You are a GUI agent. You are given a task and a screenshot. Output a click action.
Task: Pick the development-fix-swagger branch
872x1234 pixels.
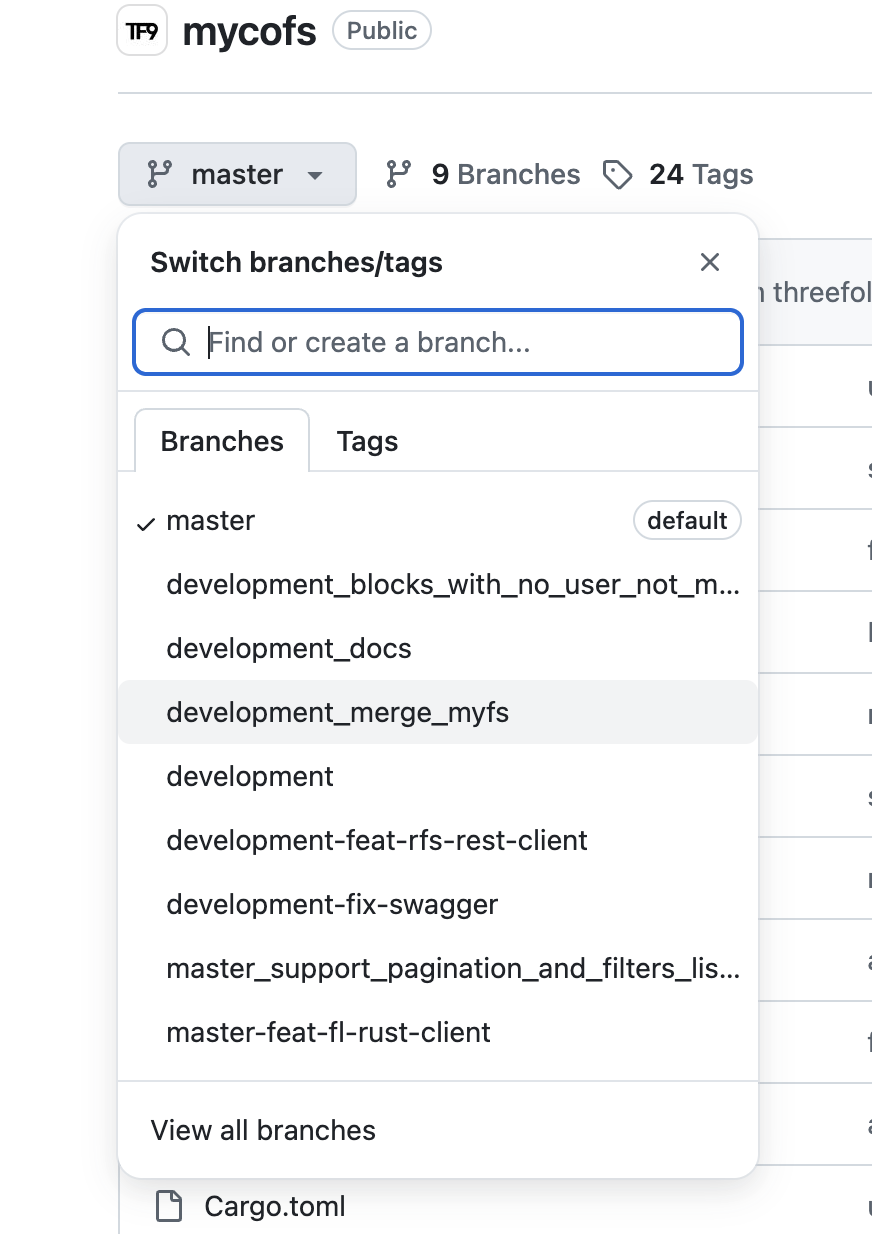(x=332, y=905)
